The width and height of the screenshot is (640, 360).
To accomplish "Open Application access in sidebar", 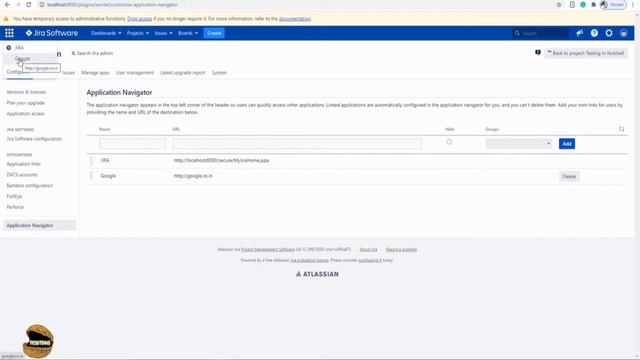I will pyautogui.click(x=25, y=114).
